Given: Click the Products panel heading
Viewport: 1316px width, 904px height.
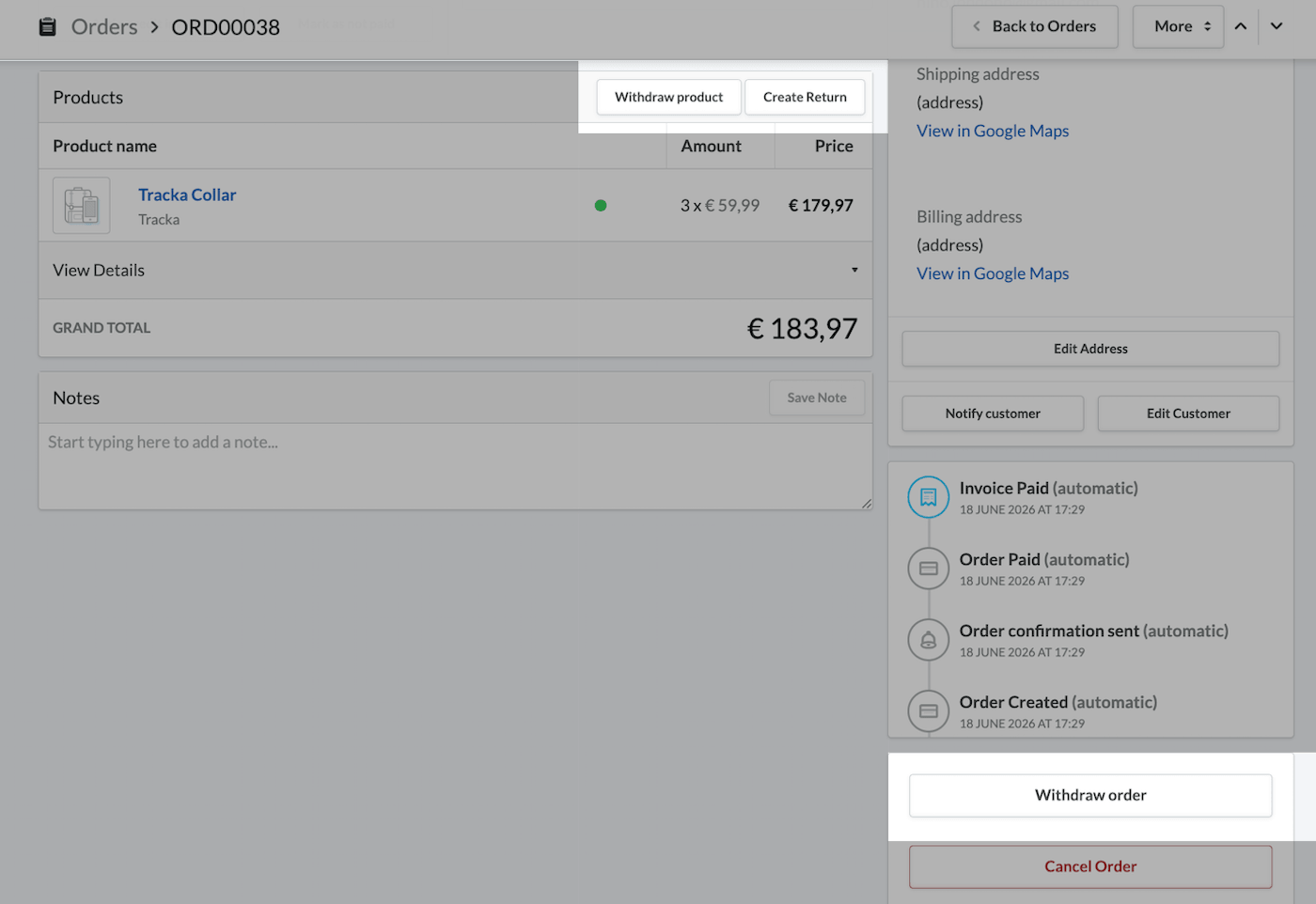Looking at the screenshot, I should (x=87, y=98).
